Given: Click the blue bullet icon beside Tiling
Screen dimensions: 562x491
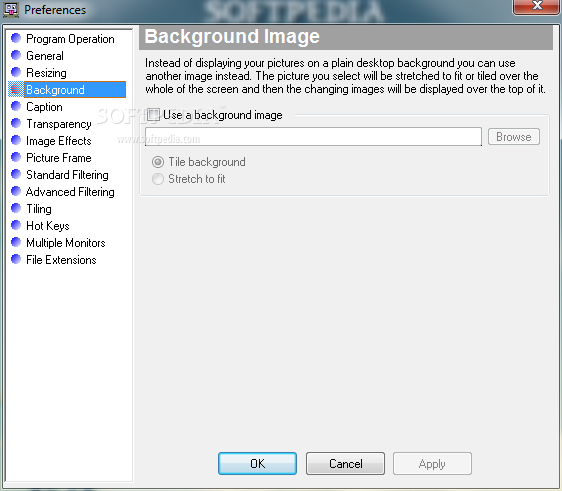Looking at the screenshot, I should 16,208.
